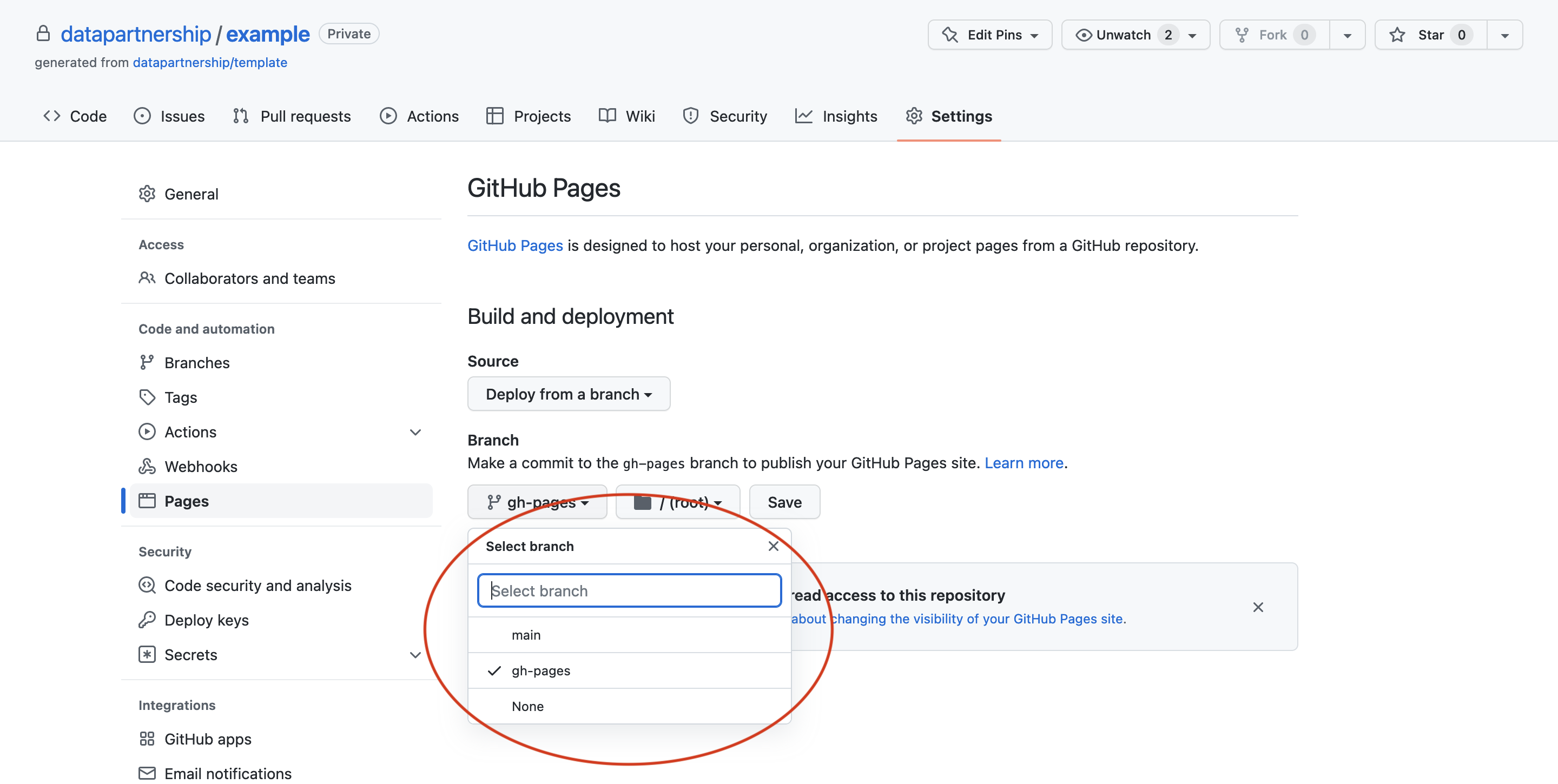
Task: Expand the Actions sidebar section
Action: [415, 431]
